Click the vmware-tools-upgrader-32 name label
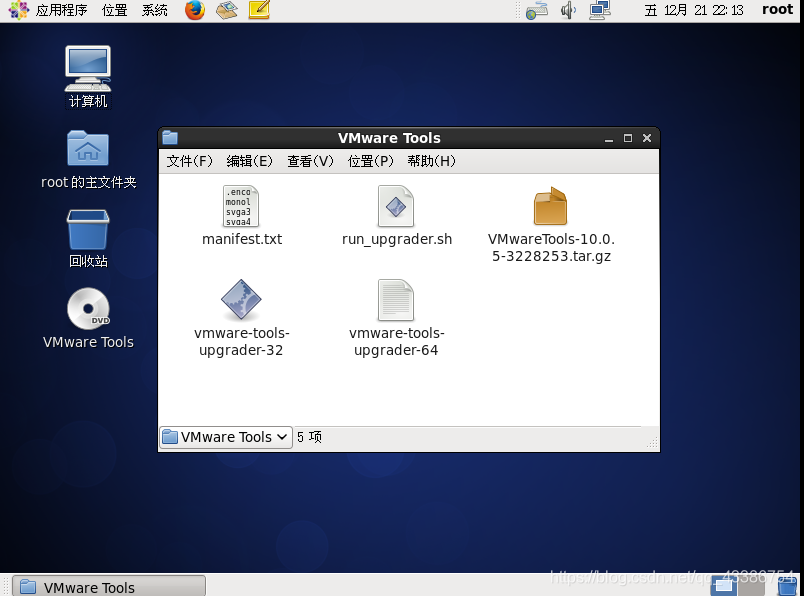This screenshot has height=596, width=804. (x=242, y=342)
